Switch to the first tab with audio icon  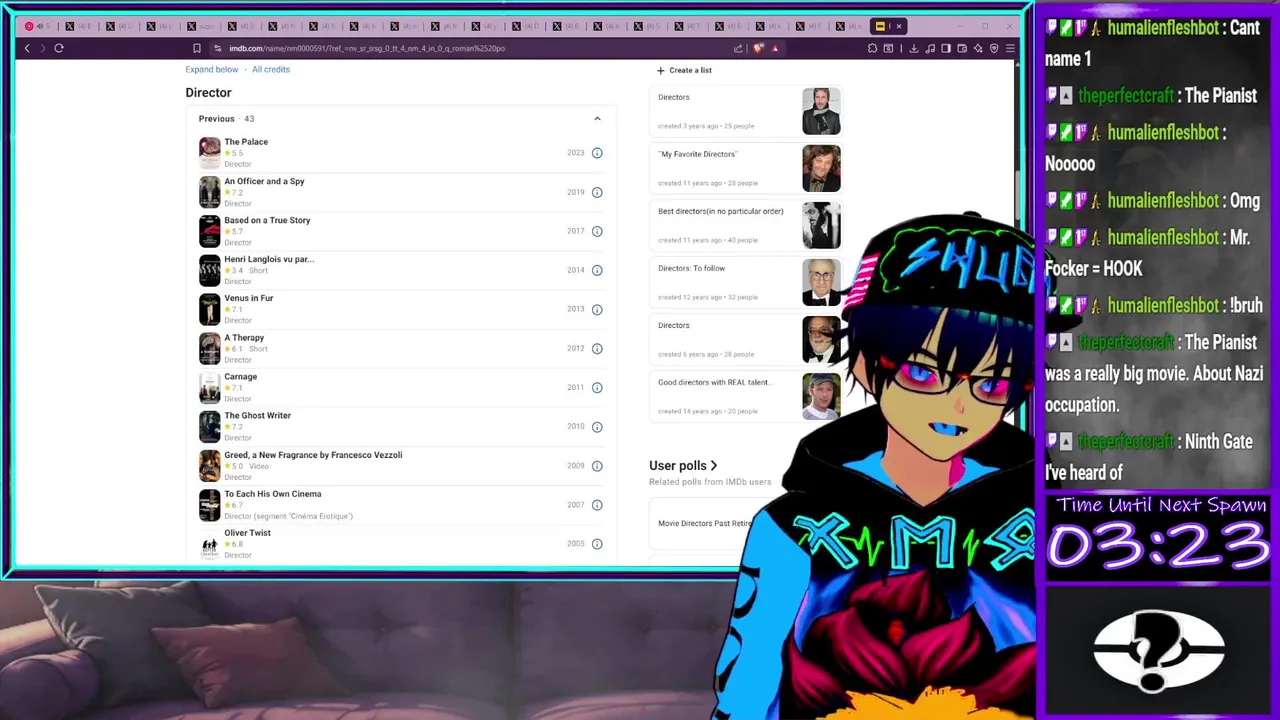(x=35, y=26)
